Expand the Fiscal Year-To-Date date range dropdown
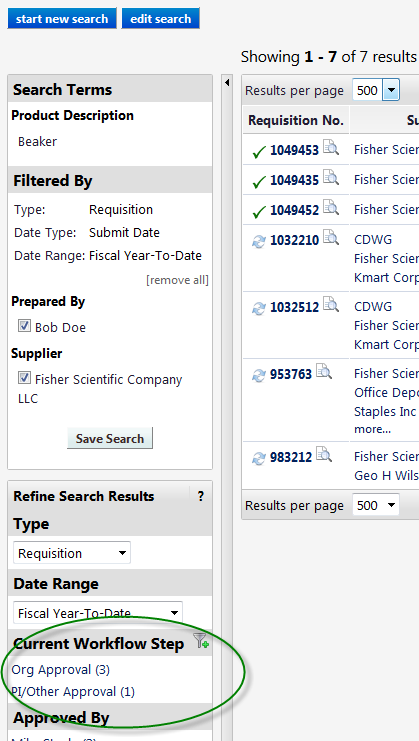Image resolution: width=419 pixels, height=741 pixels. click(98, 613)
